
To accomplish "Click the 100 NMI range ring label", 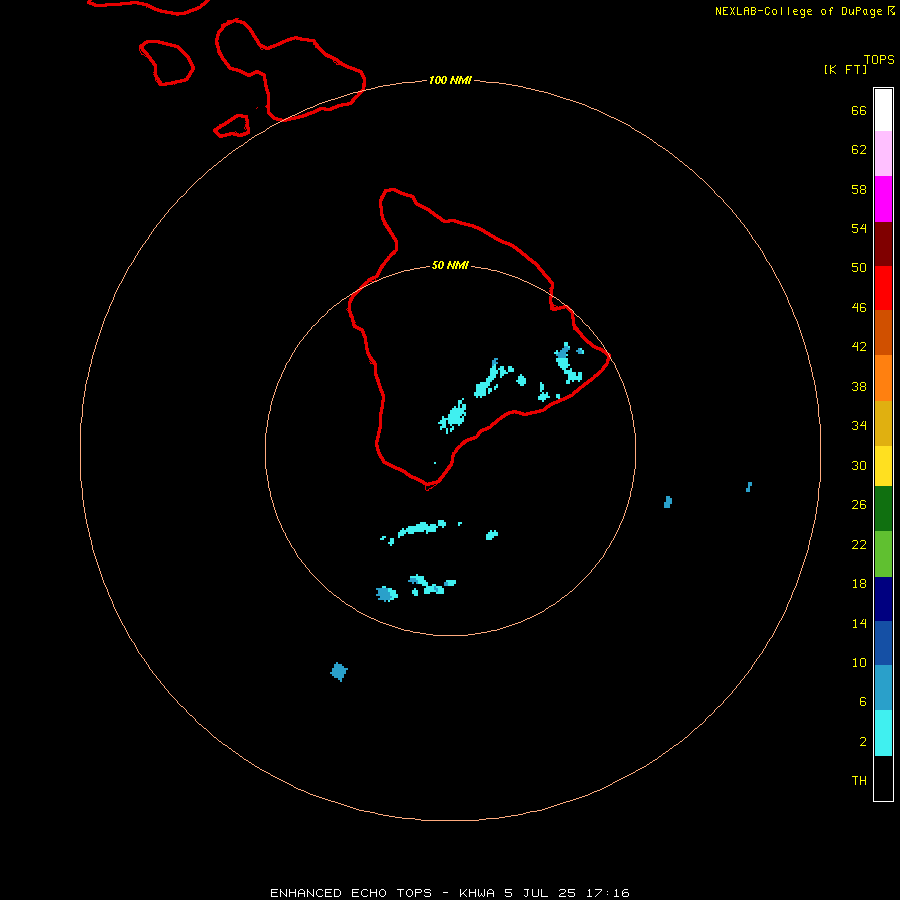I will click(x=450, y=80).
